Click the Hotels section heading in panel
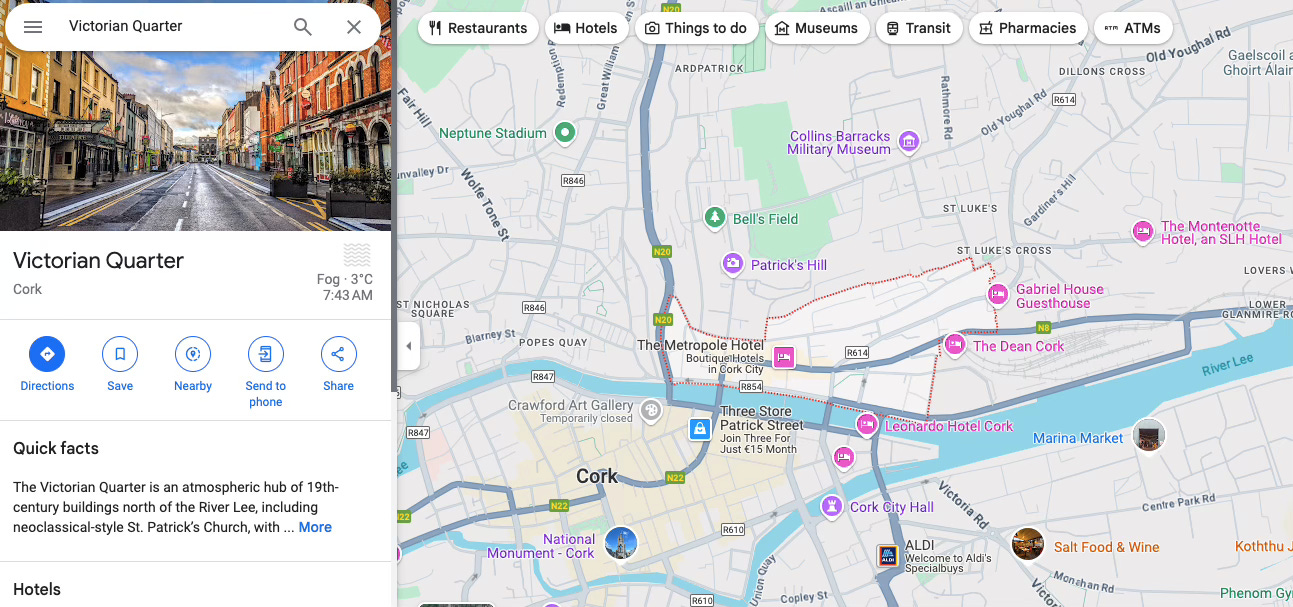Viewport: 1293px width, 607px height. pos(37,589)
